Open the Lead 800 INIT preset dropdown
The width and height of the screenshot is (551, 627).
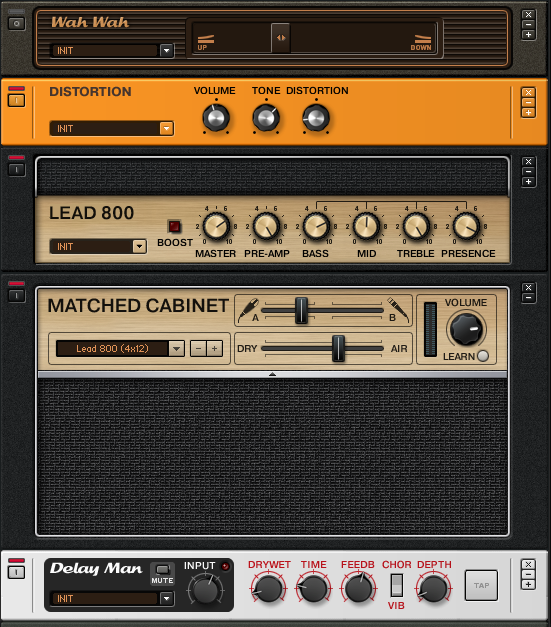click(x=139, y=246)
